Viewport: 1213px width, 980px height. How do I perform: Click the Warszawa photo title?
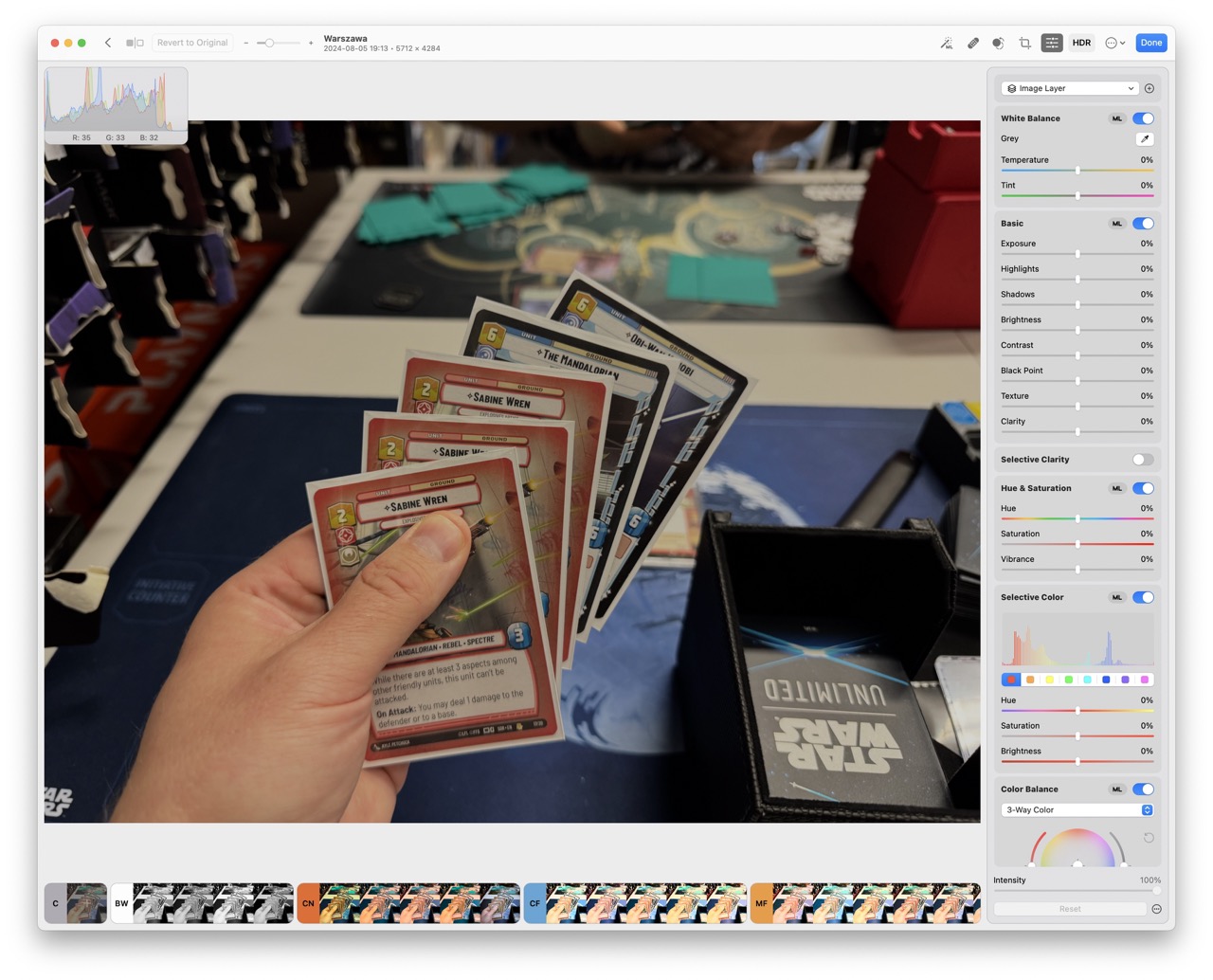tap(345, 39)
